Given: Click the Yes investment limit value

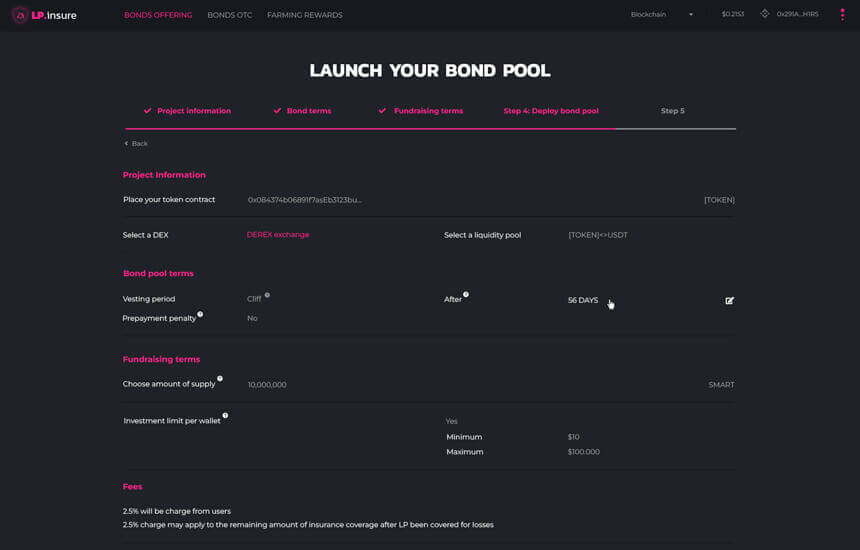Looking at the screenshot, I should pyautogui.click(x=451, y=421).
